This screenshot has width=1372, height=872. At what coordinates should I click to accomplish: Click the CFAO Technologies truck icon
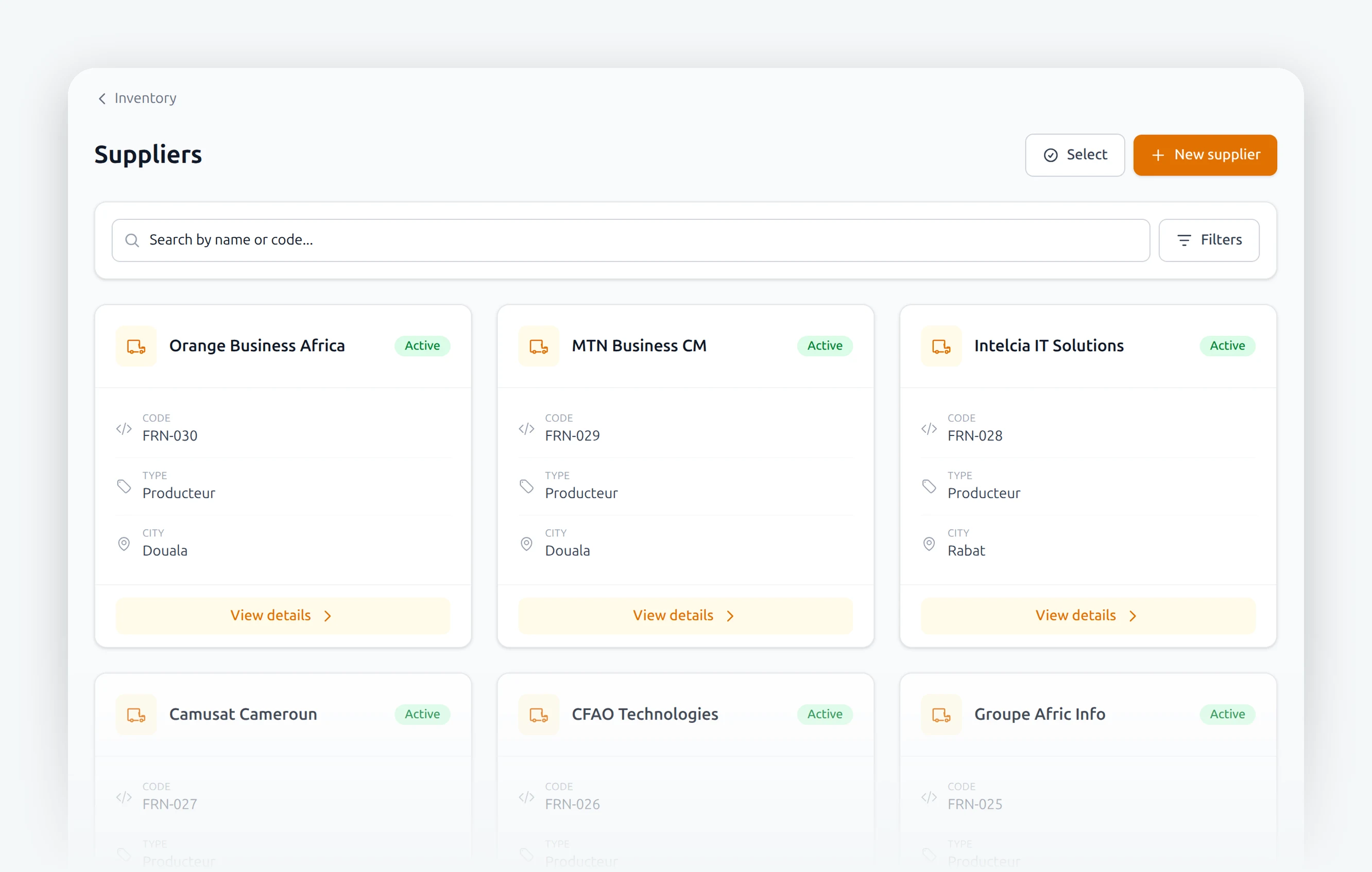(x=538, y=714)
